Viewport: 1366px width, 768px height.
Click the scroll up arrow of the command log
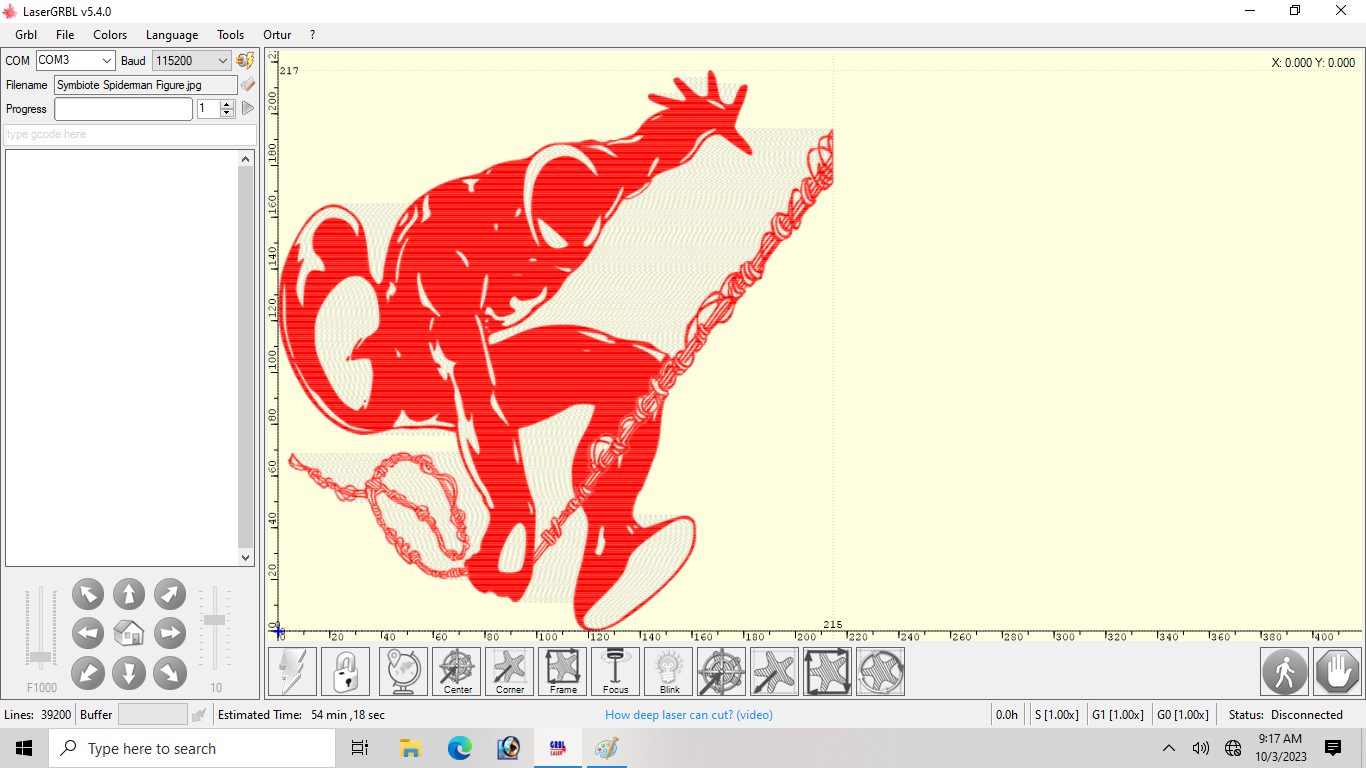[246, 159]
